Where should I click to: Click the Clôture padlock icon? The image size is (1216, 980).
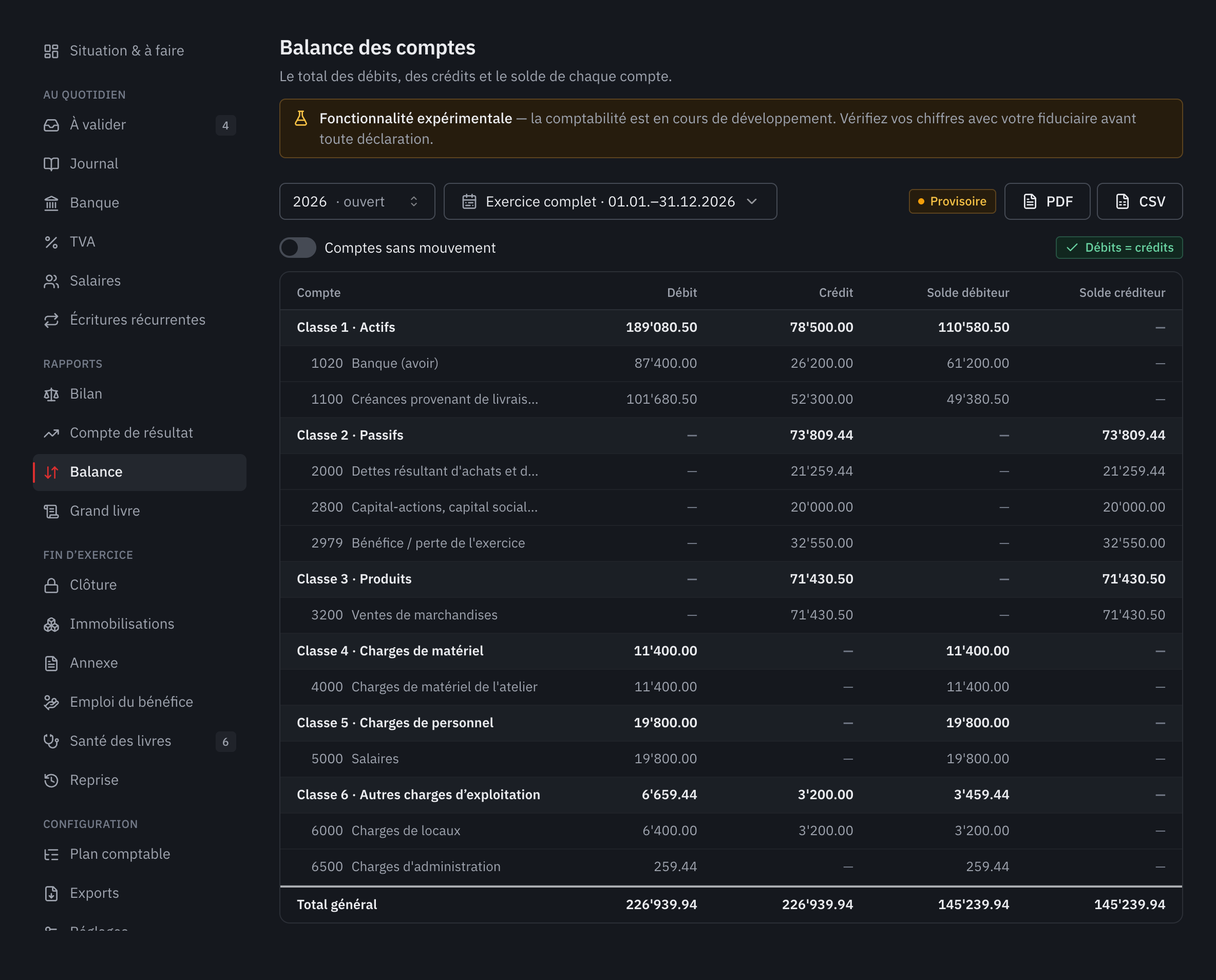(x=51, y=585)
